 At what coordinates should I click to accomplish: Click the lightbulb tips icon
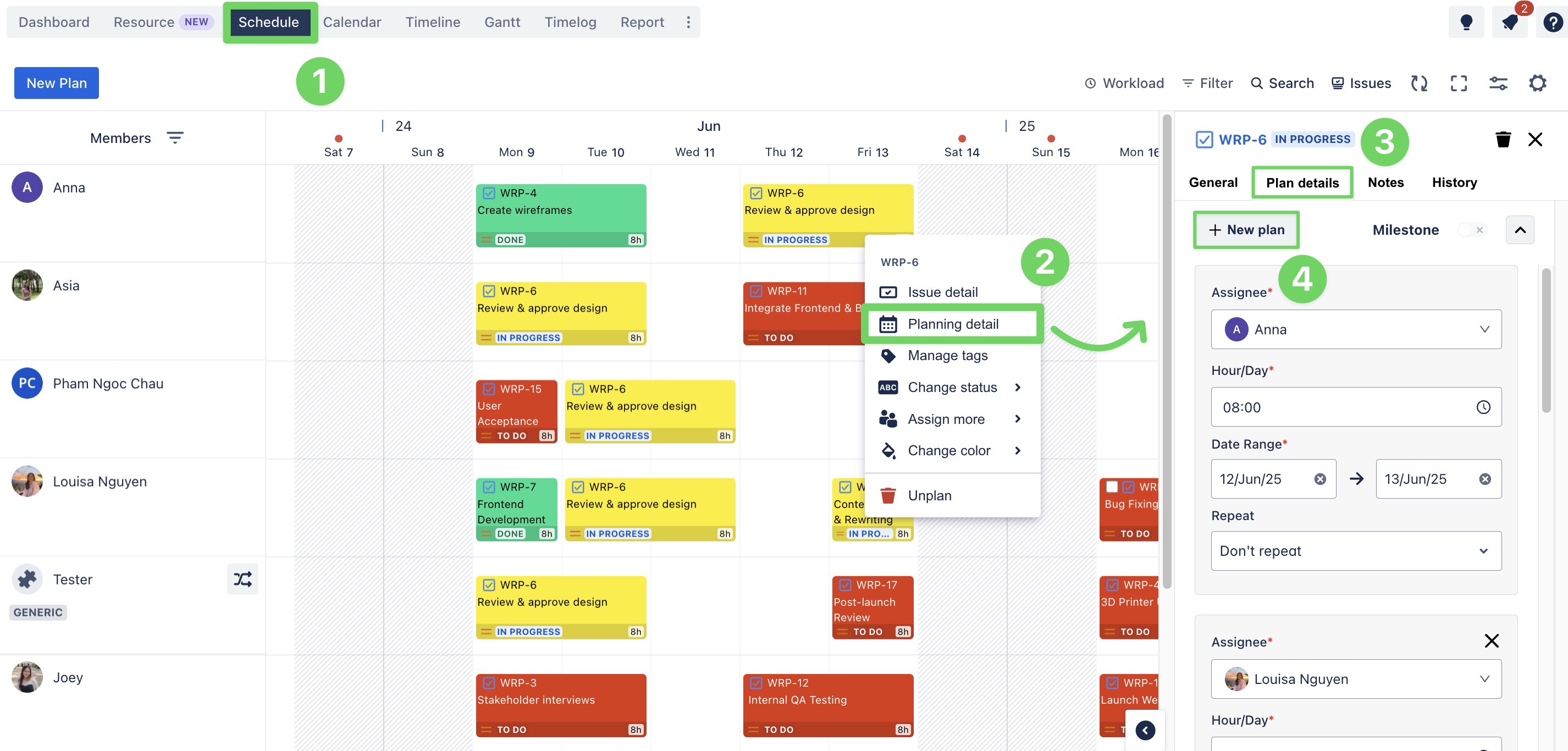point(1466,23)
